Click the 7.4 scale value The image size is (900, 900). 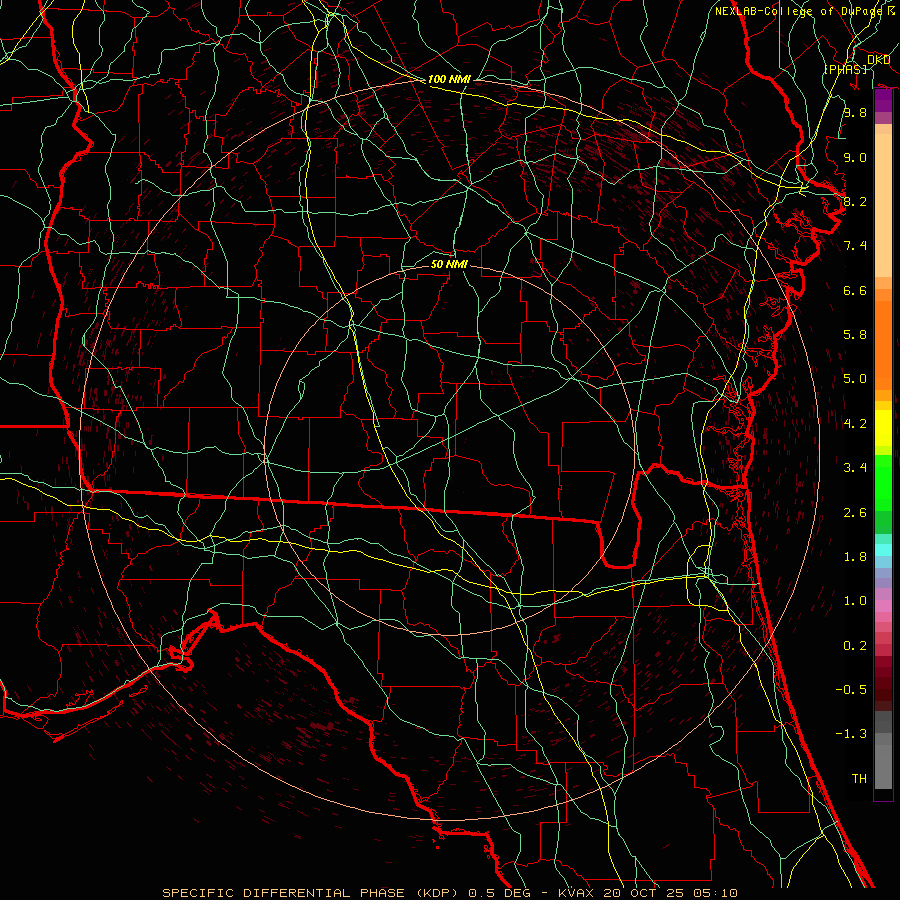tap(855, 246)
